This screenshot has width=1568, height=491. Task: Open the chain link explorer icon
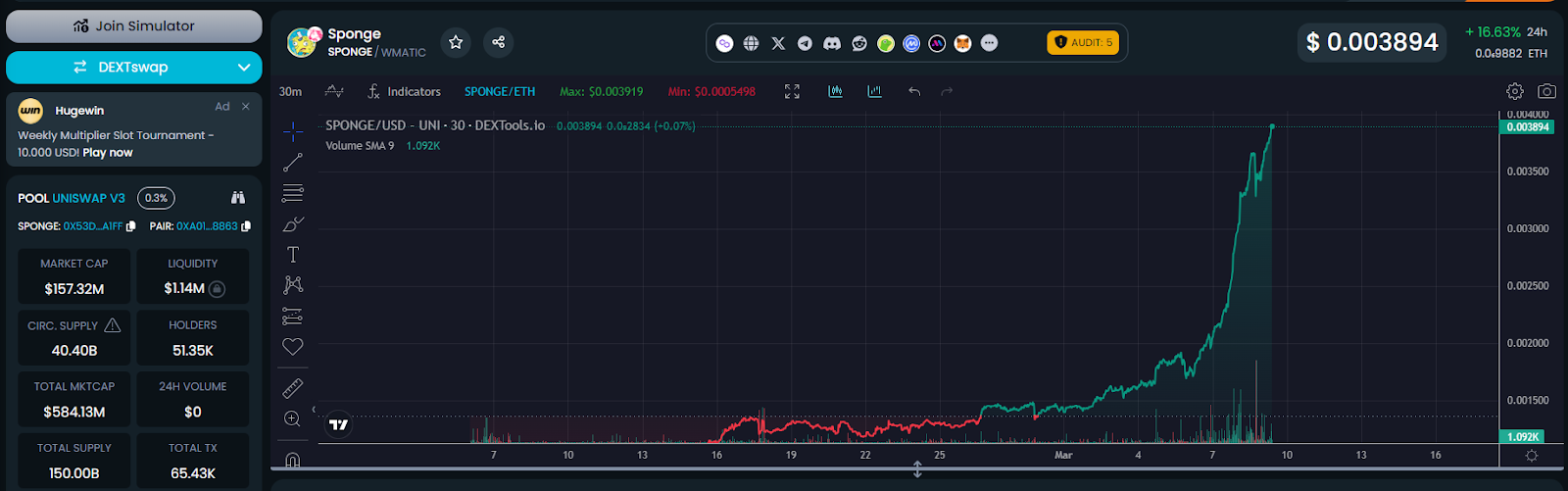point(725,43)
